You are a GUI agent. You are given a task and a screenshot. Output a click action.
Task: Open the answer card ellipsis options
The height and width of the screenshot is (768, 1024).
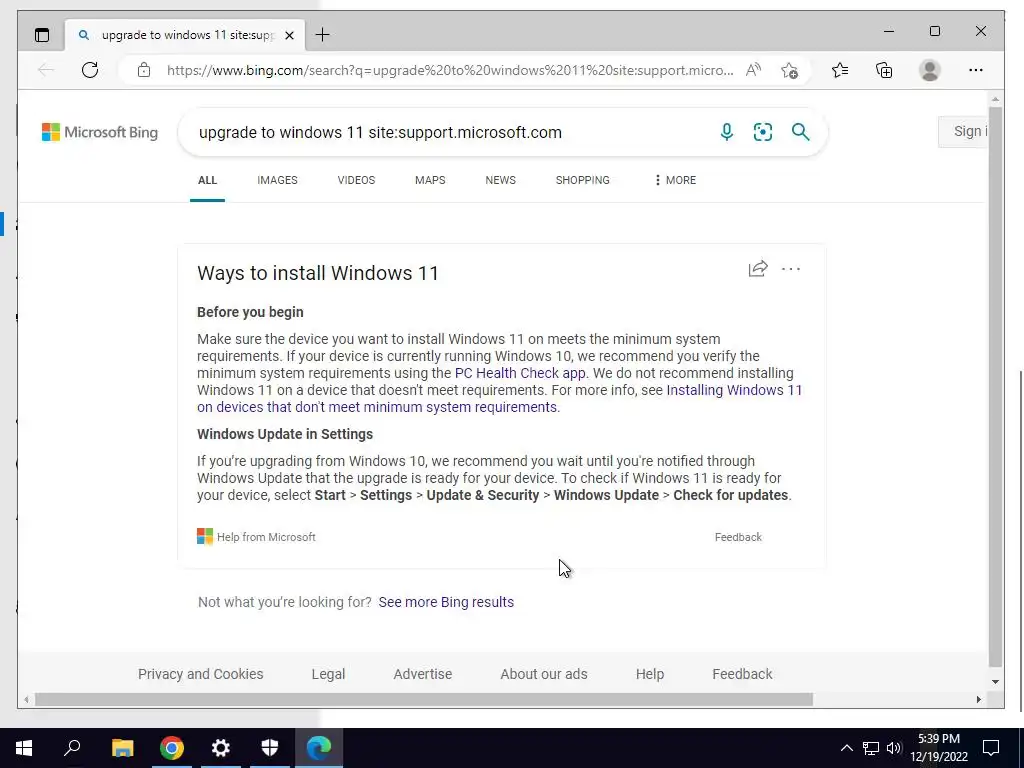(791, 269)
